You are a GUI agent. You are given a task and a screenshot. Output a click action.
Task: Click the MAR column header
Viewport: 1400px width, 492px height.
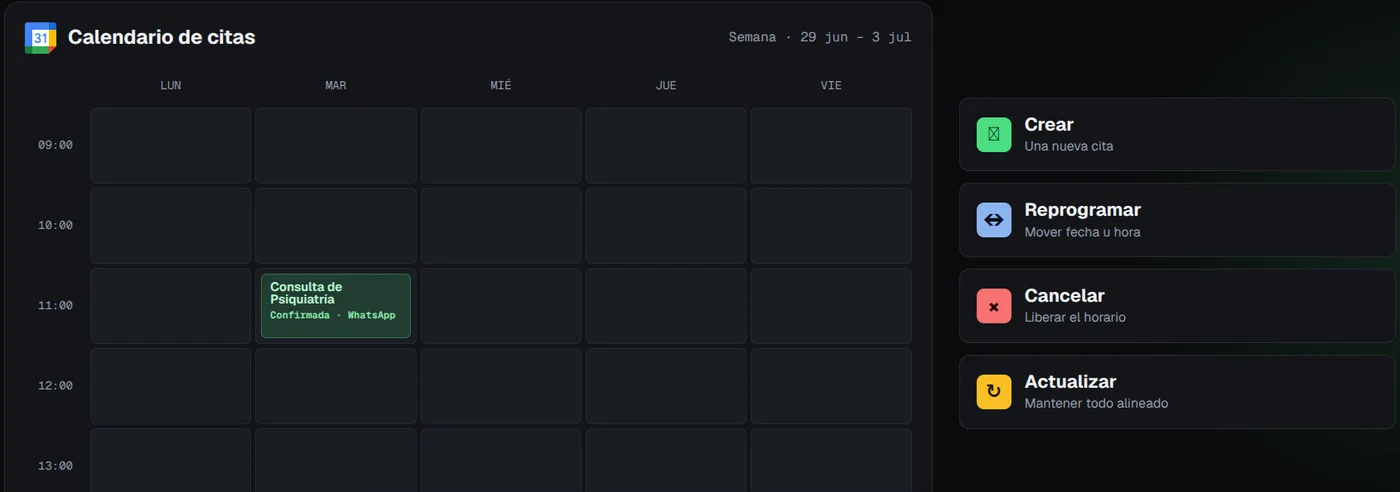pos(336,86)
